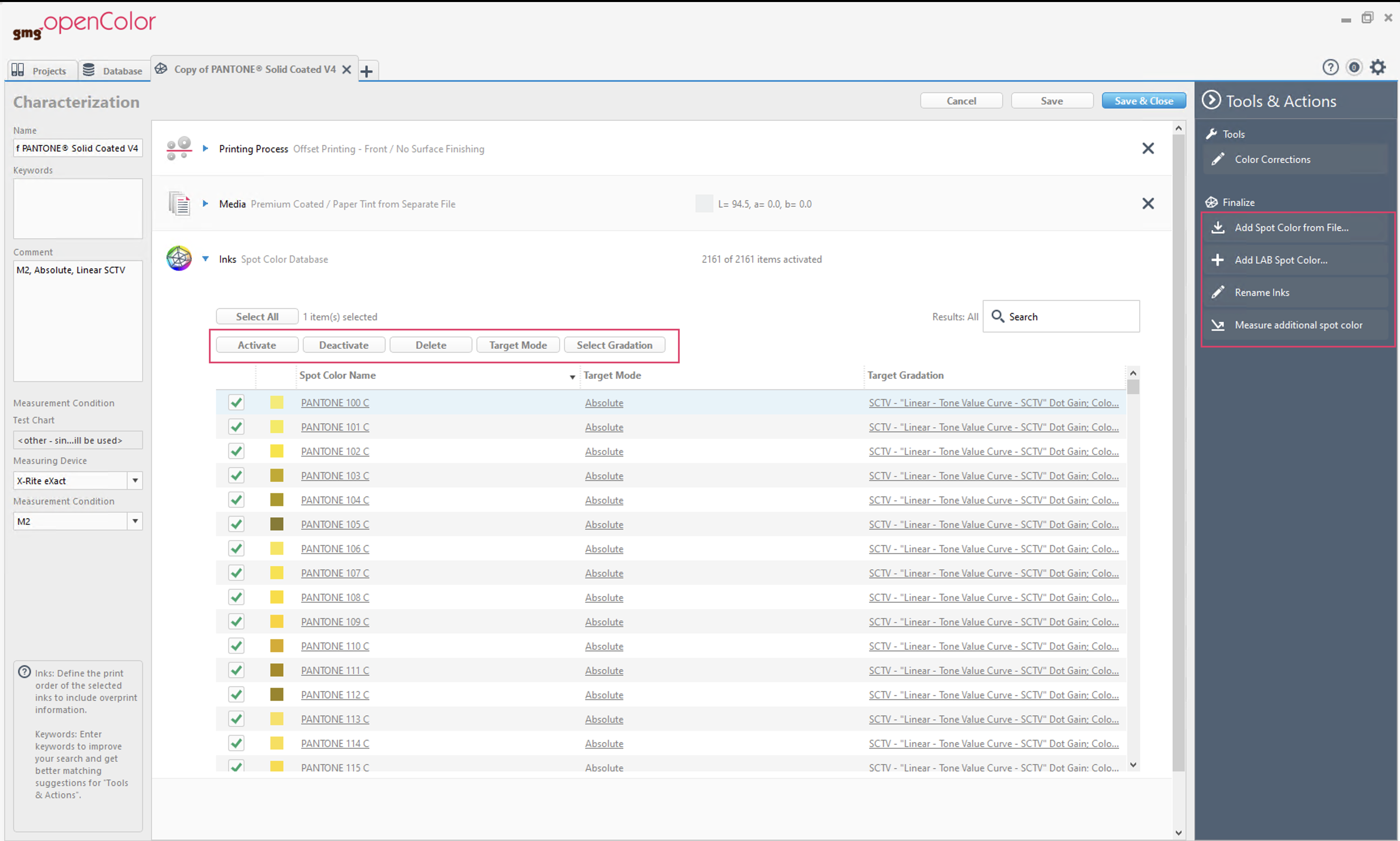The image size is (1400, 841).
Task: Open the settings gear icon
Action: pos(1378,67)
